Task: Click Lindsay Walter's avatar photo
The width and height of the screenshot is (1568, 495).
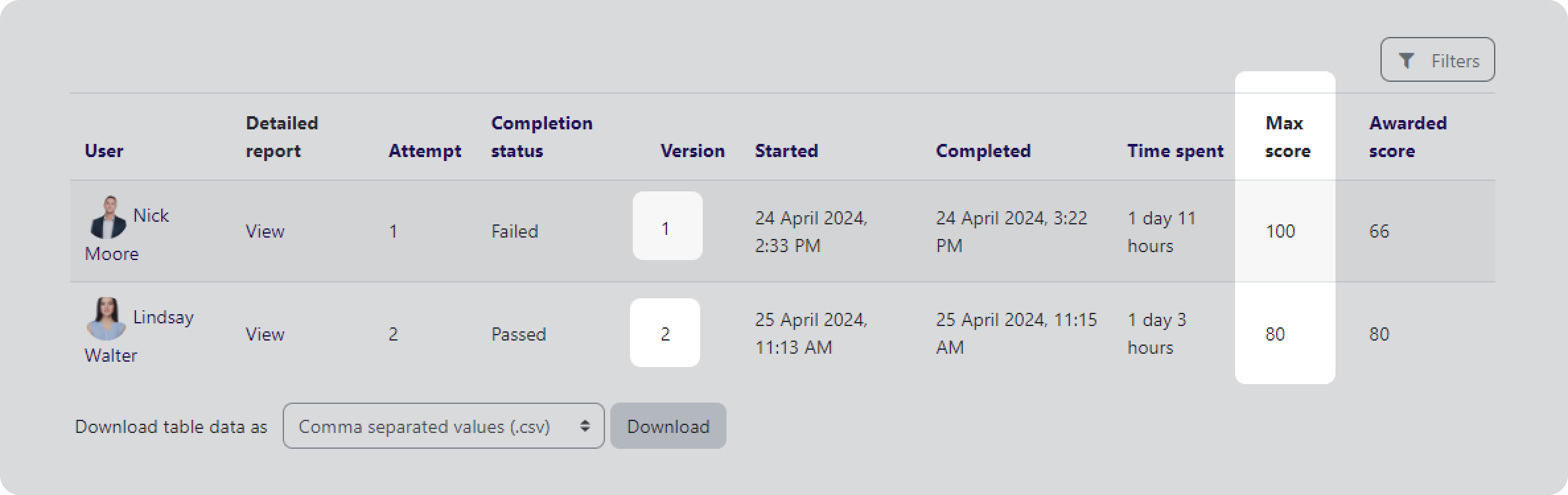Action: coord(106,318)
